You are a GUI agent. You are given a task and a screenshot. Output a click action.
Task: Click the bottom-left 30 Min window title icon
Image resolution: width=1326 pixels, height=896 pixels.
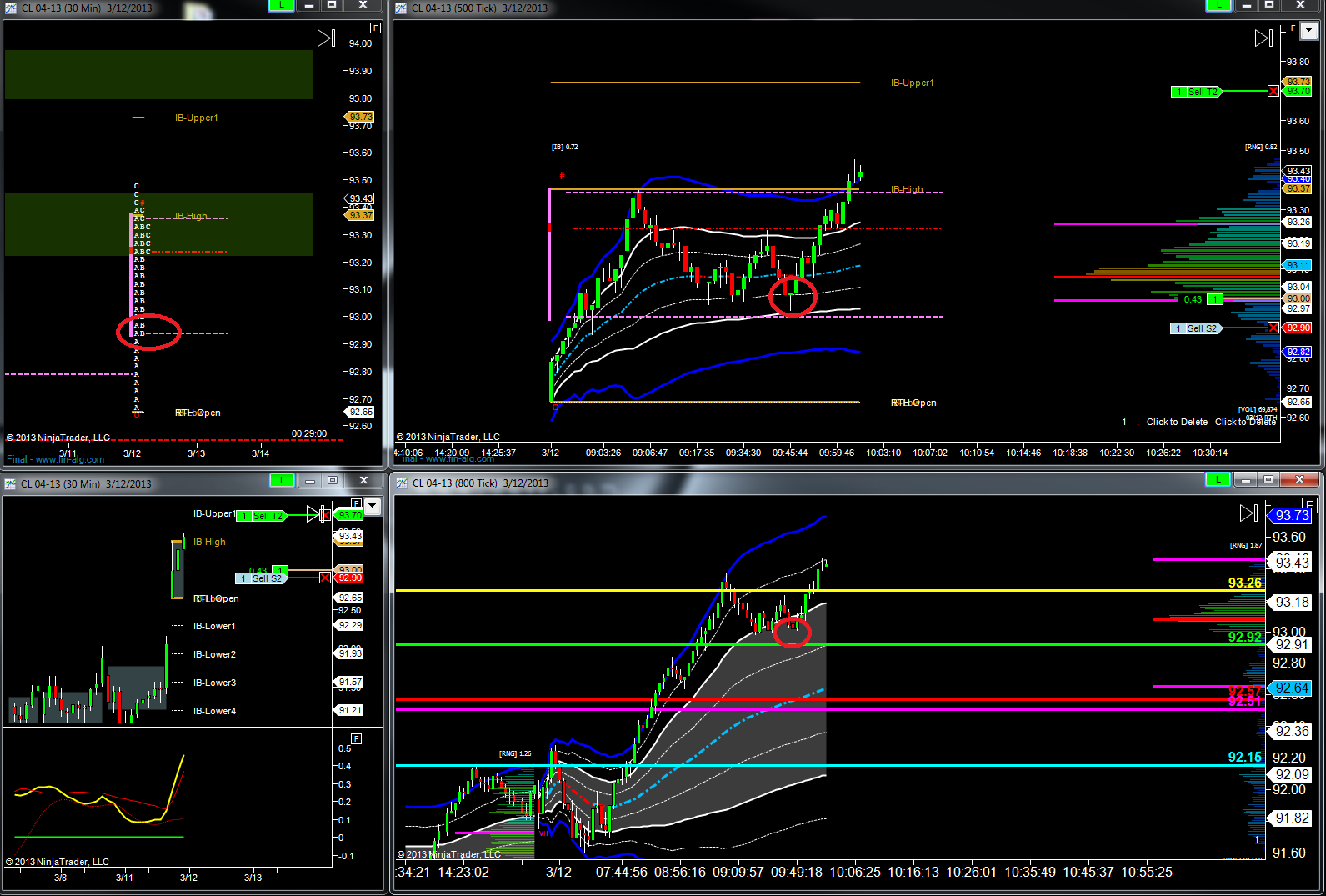point(10,483)
